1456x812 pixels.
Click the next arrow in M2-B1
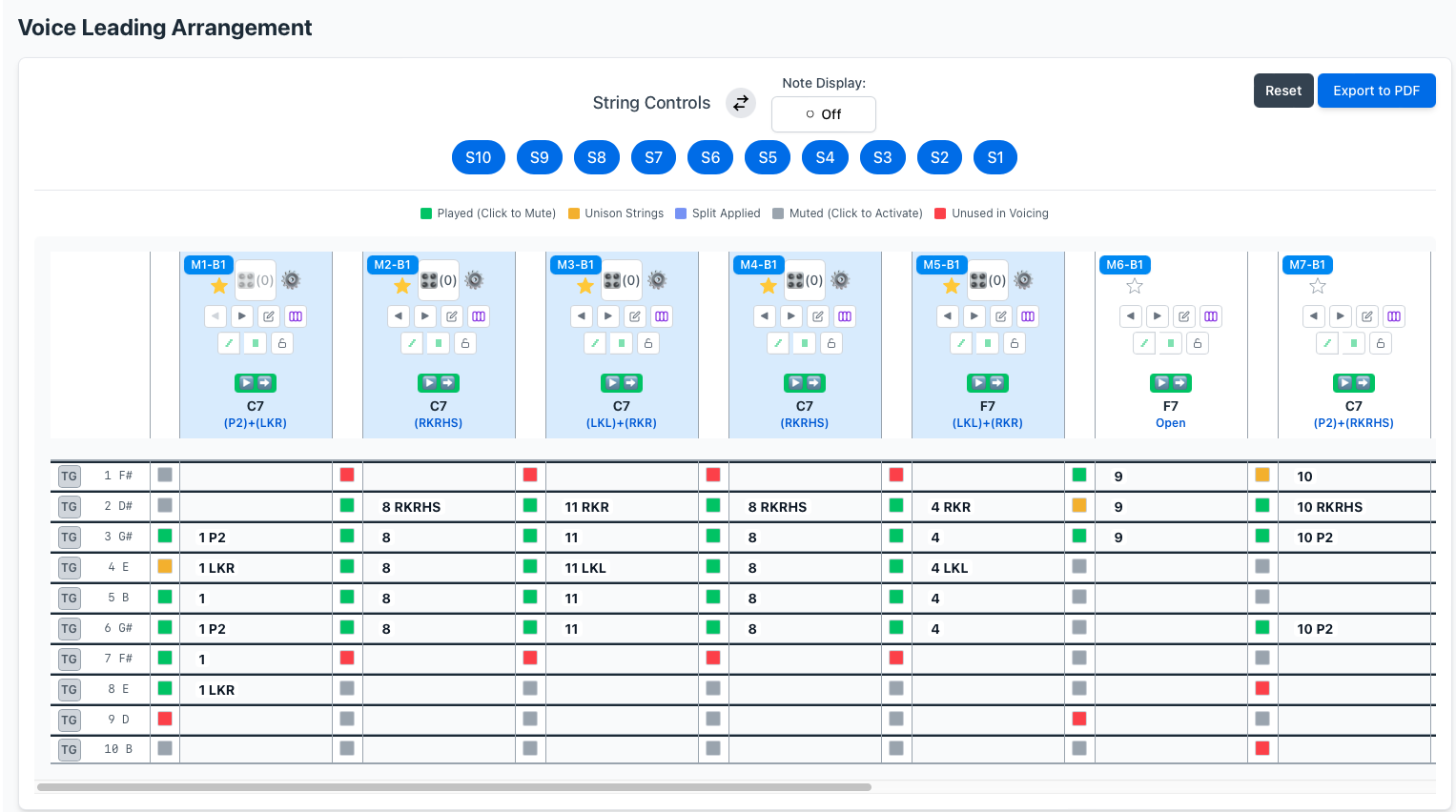pos(425,316)
